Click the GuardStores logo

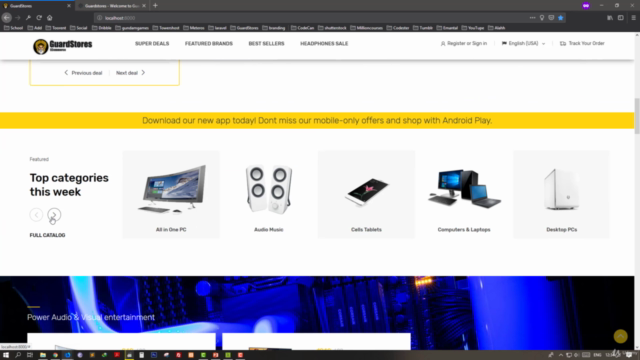[62, 46]
